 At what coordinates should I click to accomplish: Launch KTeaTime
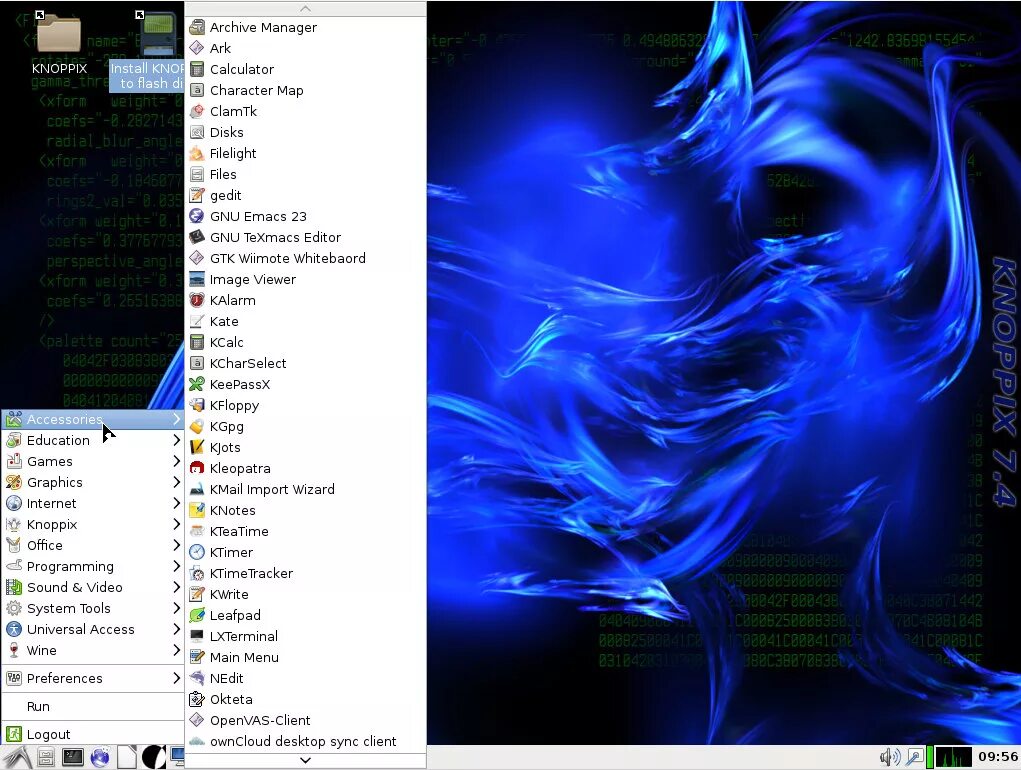(x=305, y=531)
